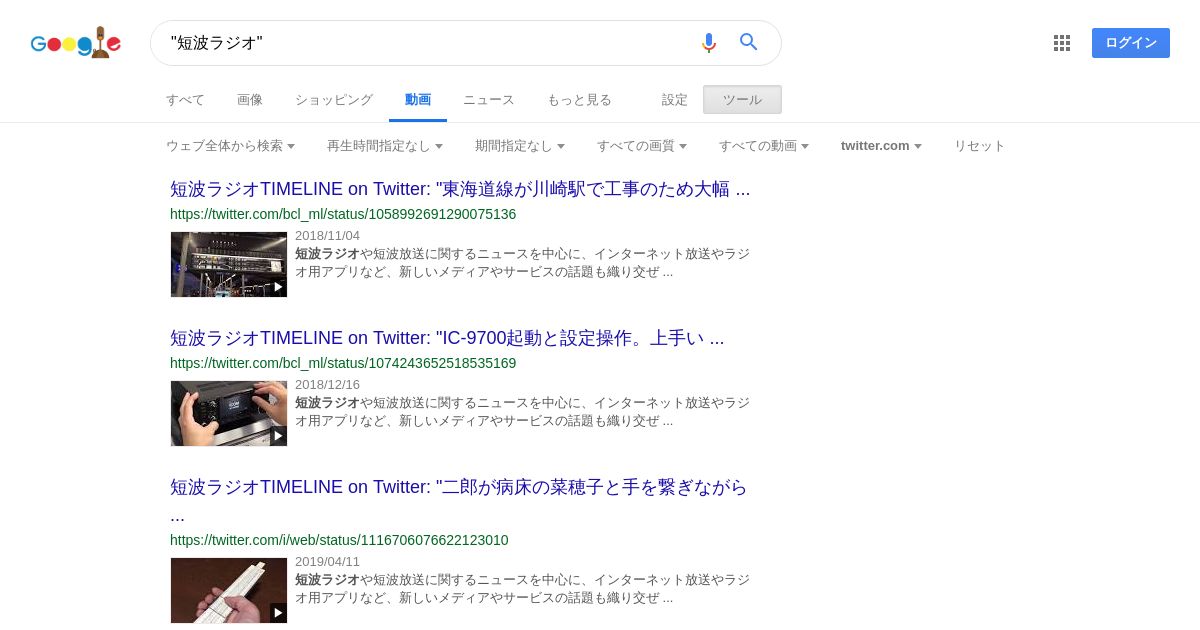The height and width of the screenshot is (630, 1200).
Task: Open 設定 settings
Action: point(675,100)
